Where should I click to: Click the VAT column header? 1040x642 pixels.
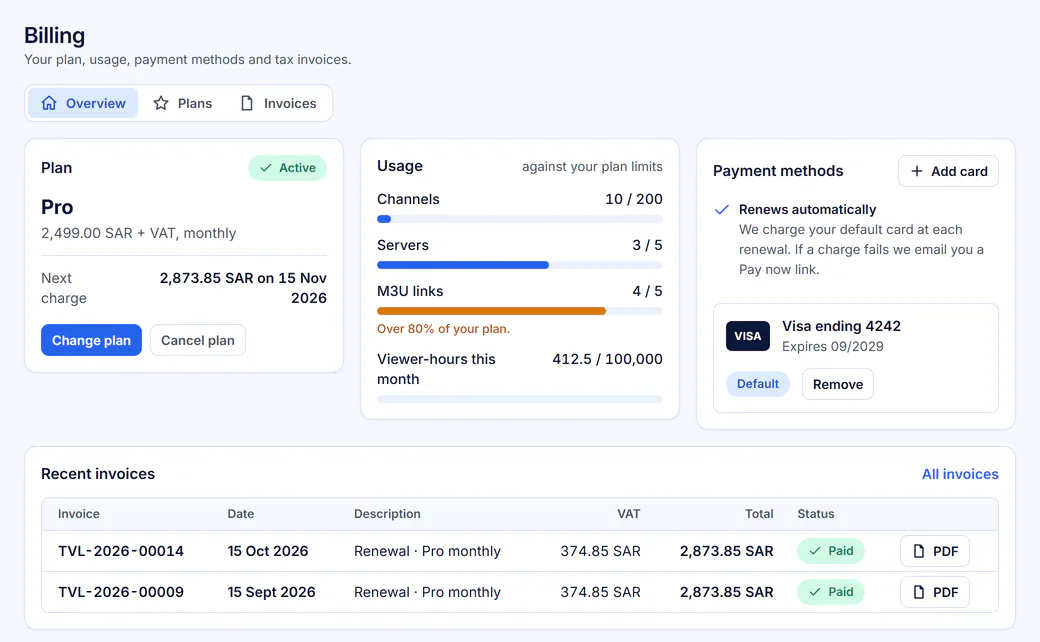click(x=629, y=514)
